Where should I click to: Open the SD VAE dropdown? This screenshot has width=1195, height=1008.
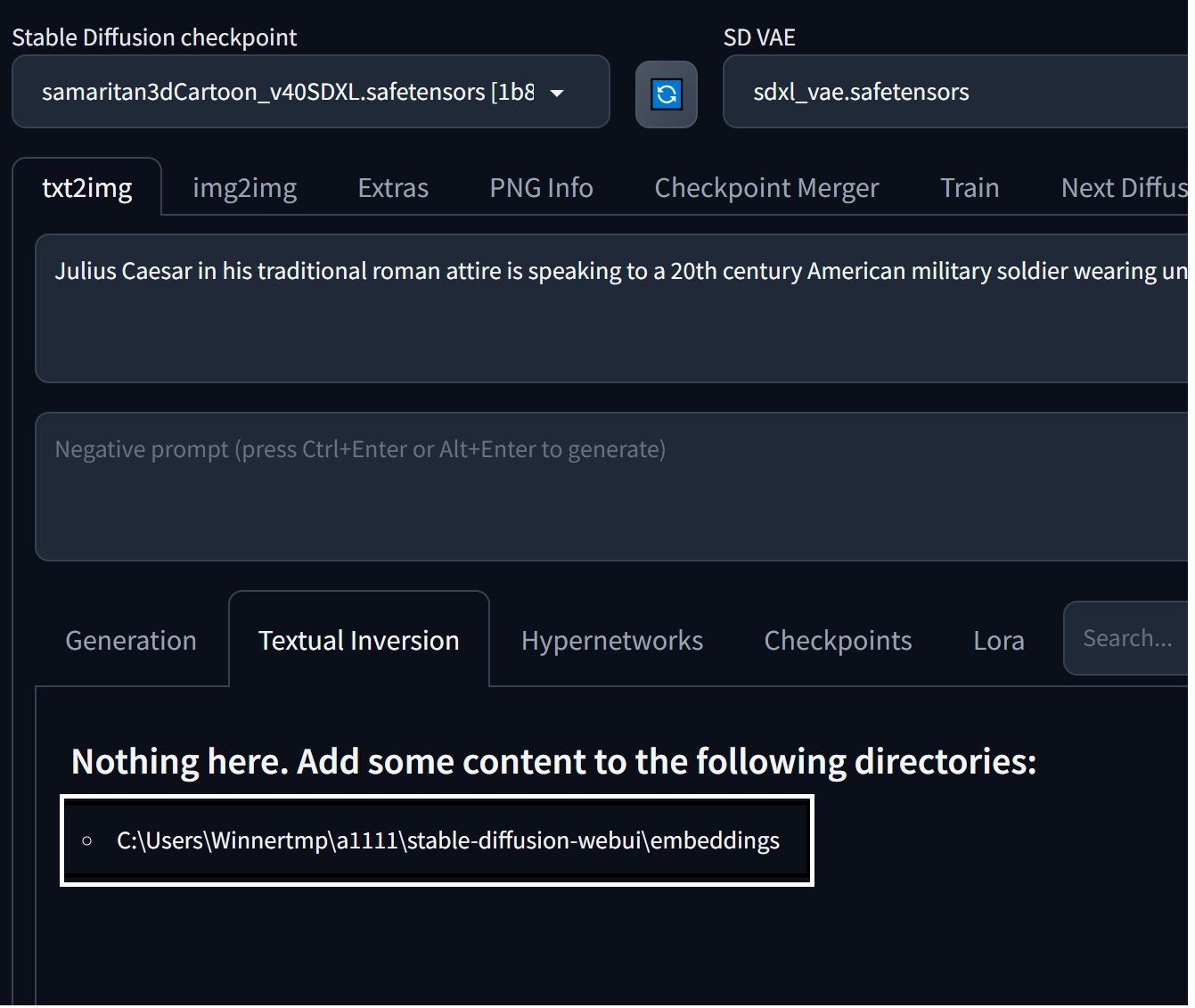coord(954,92)
